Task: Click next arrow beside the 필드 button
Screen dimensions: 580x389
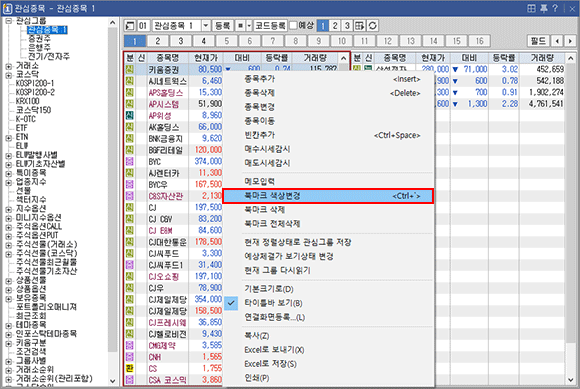Action: (570, 41)
